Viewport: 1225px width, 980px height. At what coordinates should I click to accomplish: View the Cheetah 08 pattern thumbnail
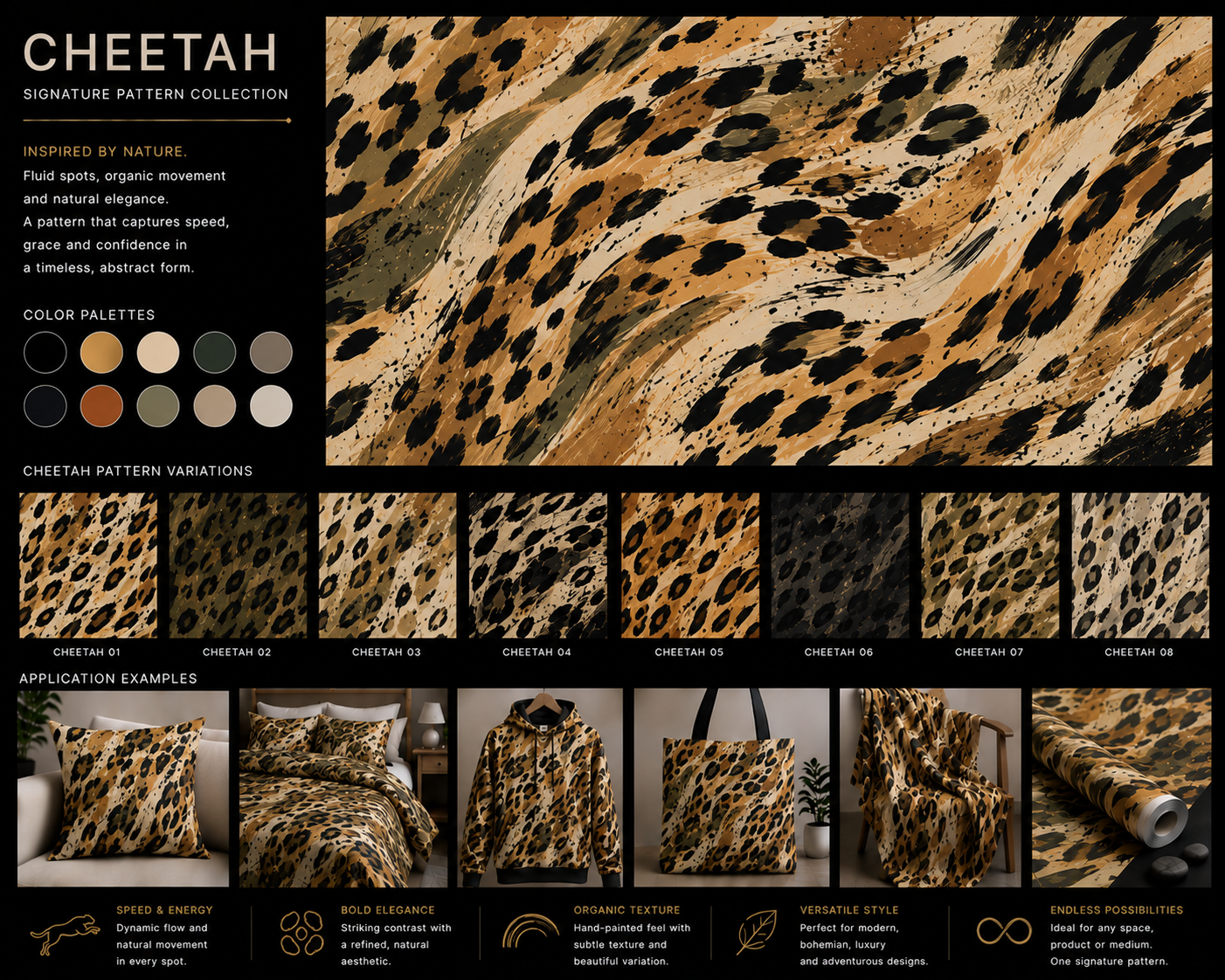pyautogui.click(x=1140, y=565)
